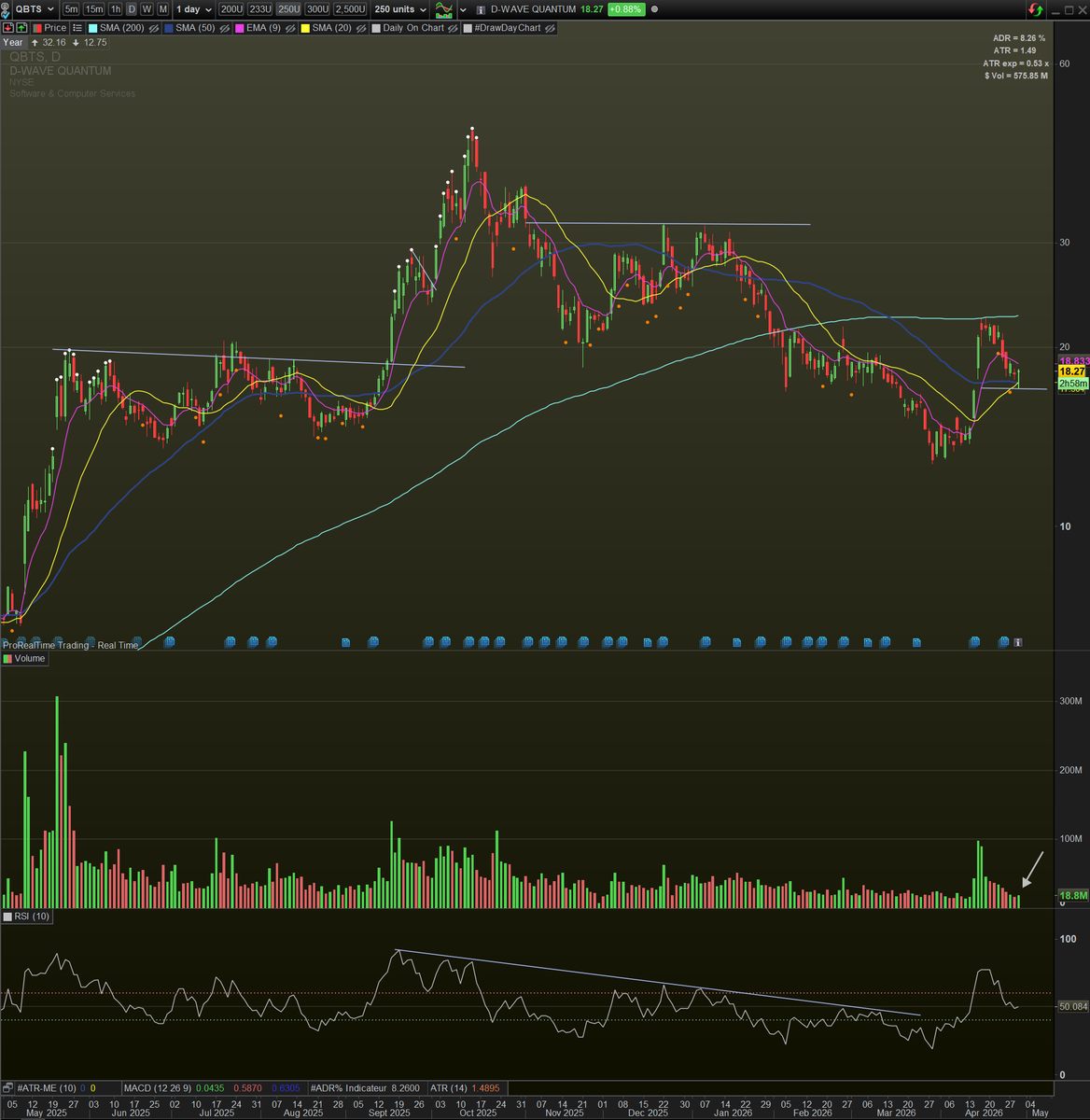The height and width of the screenshot is (1120, 1090).
Task: Toggle visibility of SMA (200)
Action: point(154,28)
